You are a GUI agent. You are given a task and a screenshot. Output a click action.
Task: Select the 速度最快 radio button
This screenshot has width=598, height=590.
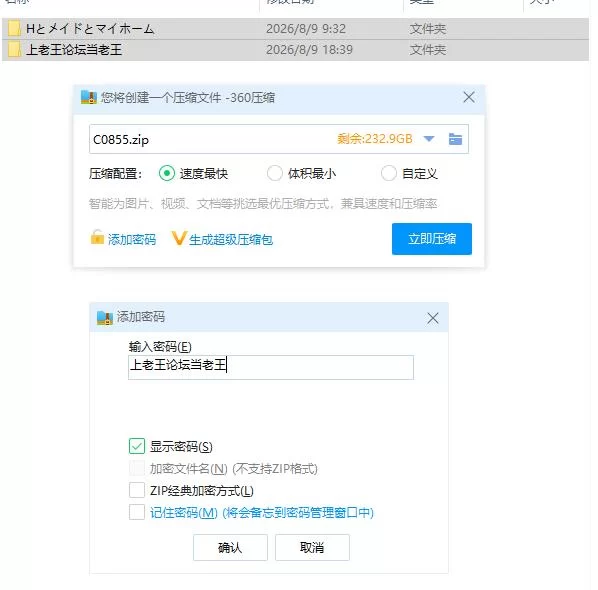pos(167,174)
